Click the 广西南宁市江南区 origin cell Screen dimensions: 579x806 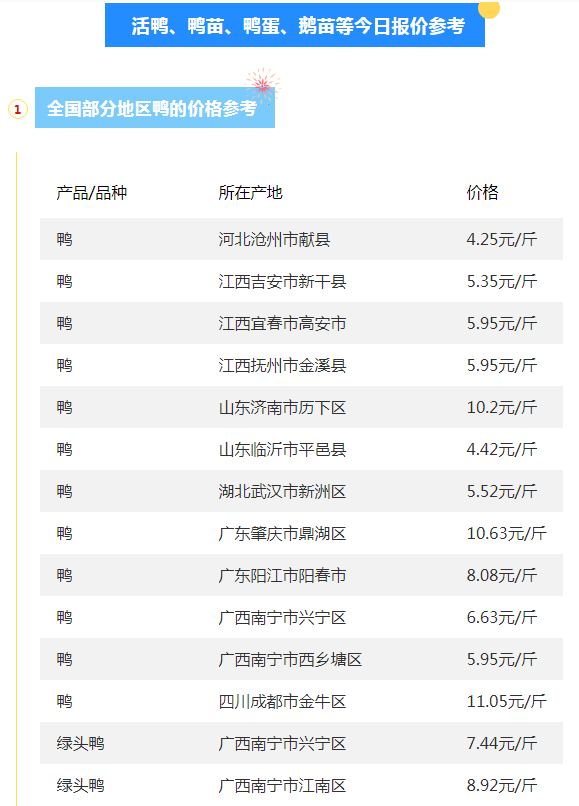[282, 786]
